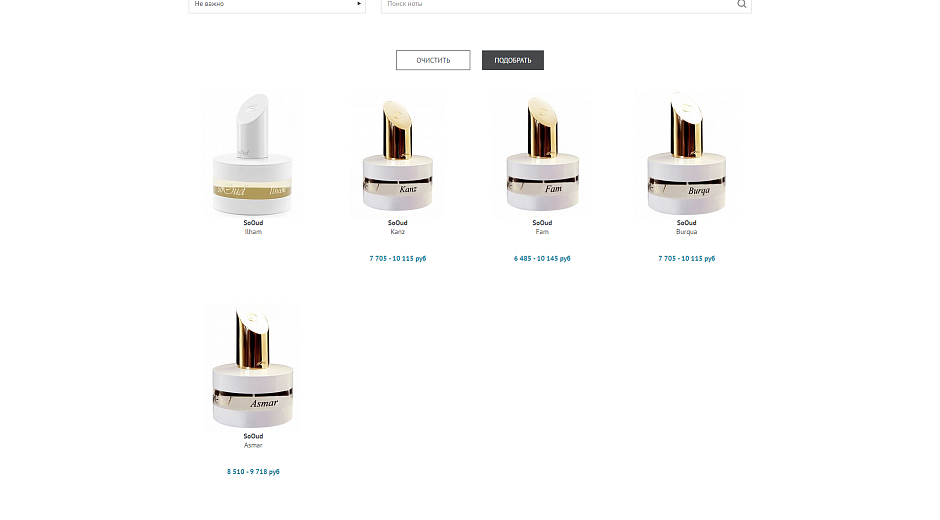Open the Kanz perfume bottle image
940x520 pixels.
tap(397, 154)
